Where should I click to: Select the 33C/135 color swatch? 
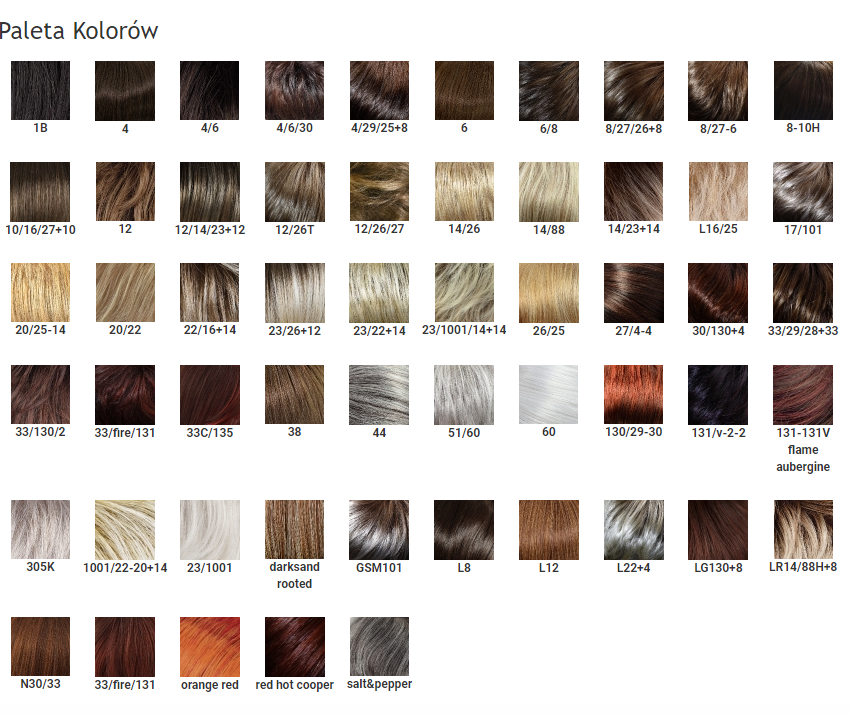coord(209,395)
